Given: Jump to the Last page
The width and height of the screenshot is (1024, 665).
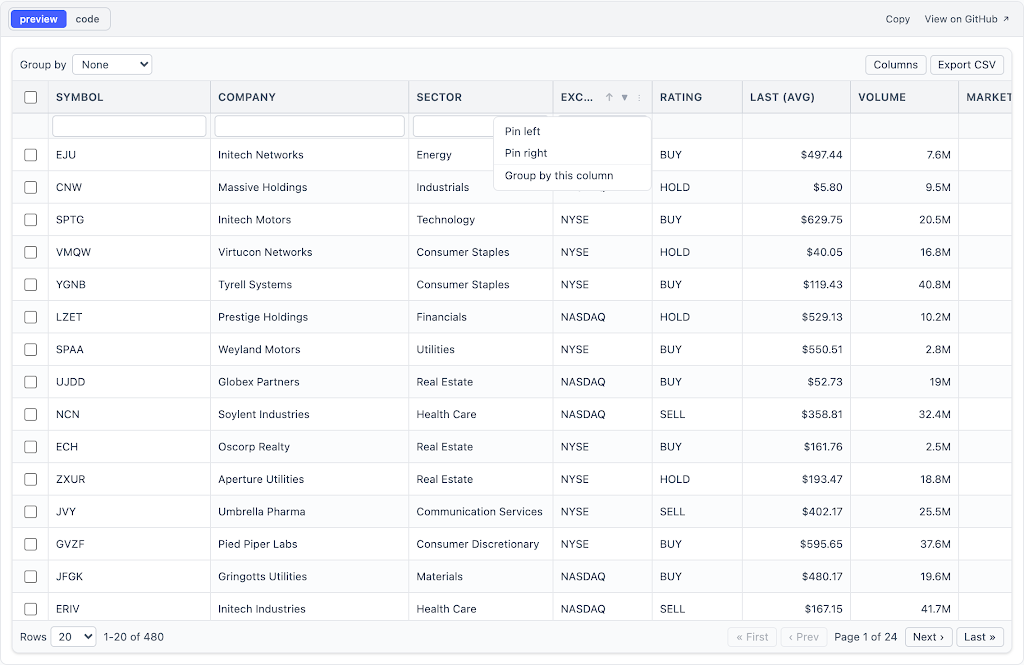Looking at the screenshot, I should (x=980, y=637).
